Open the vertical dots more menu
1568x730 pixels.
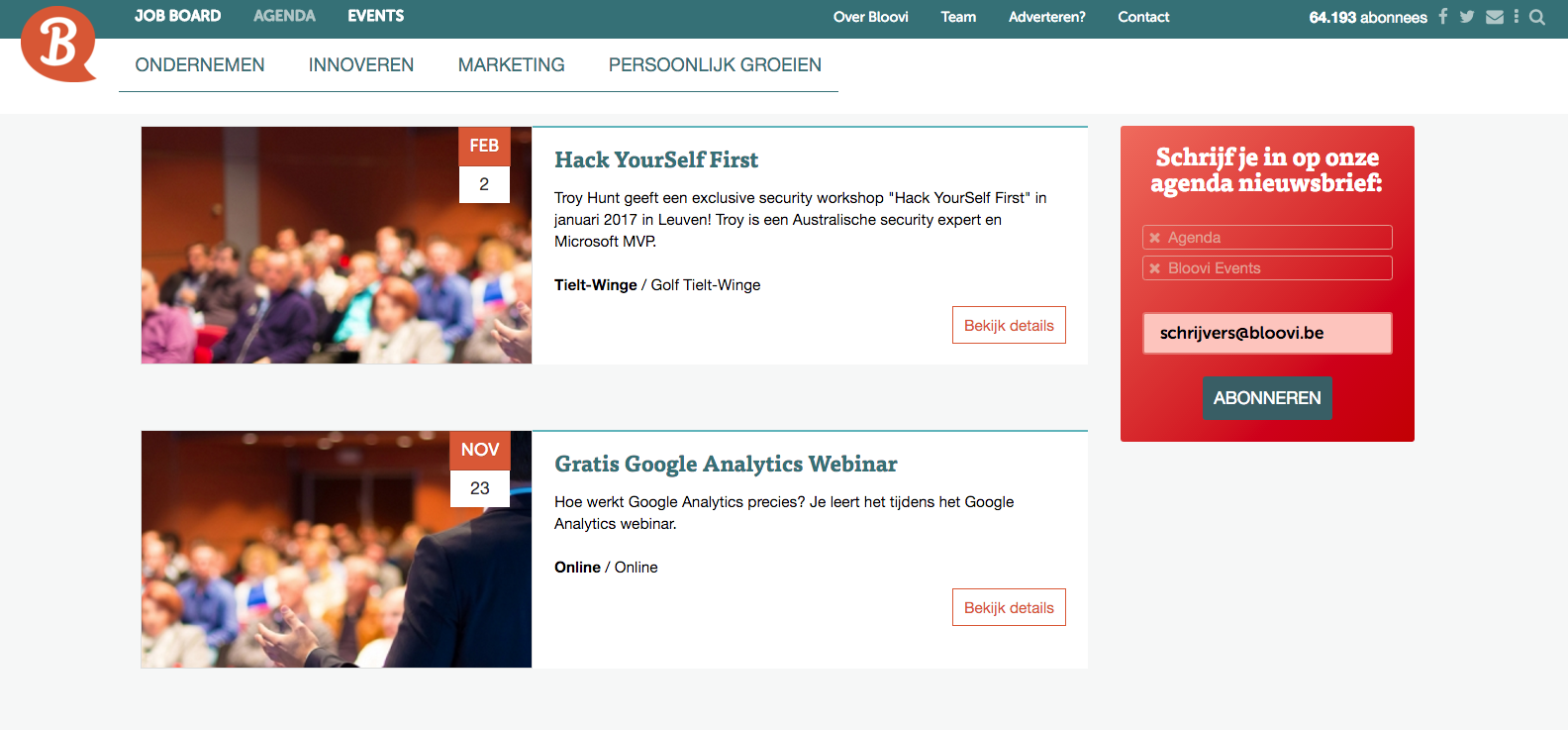pyautogui.click(x=1517, y=17)
